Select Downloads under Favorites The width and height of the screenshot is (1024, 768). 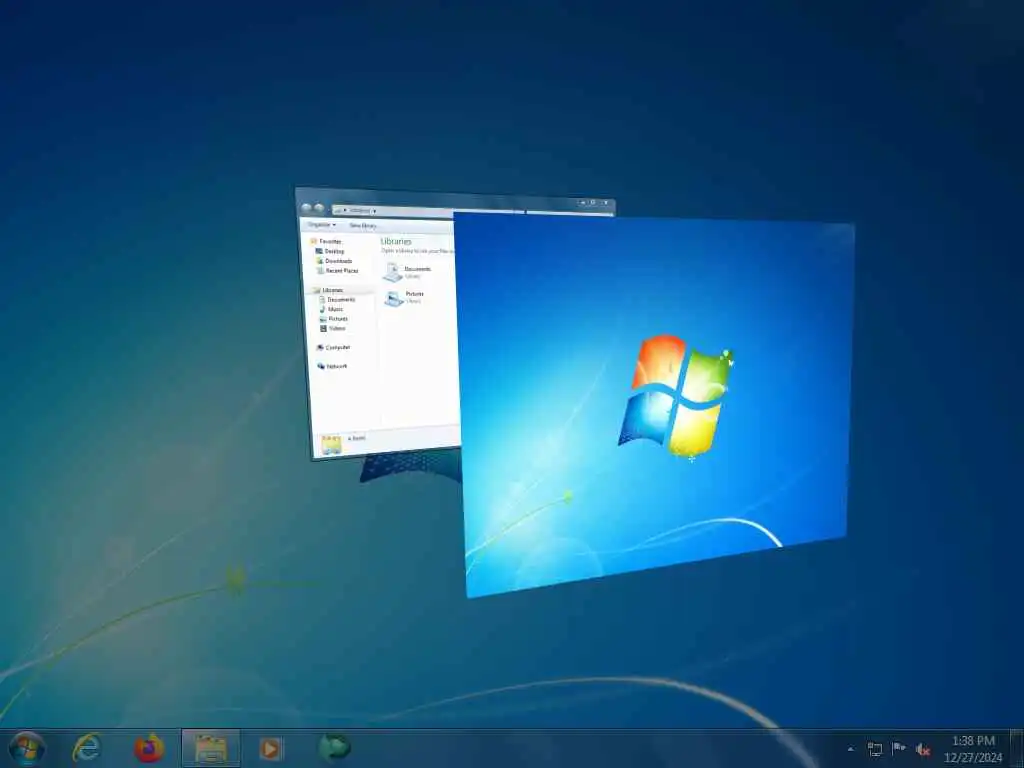pyautogui.click(x=334, y=261)
